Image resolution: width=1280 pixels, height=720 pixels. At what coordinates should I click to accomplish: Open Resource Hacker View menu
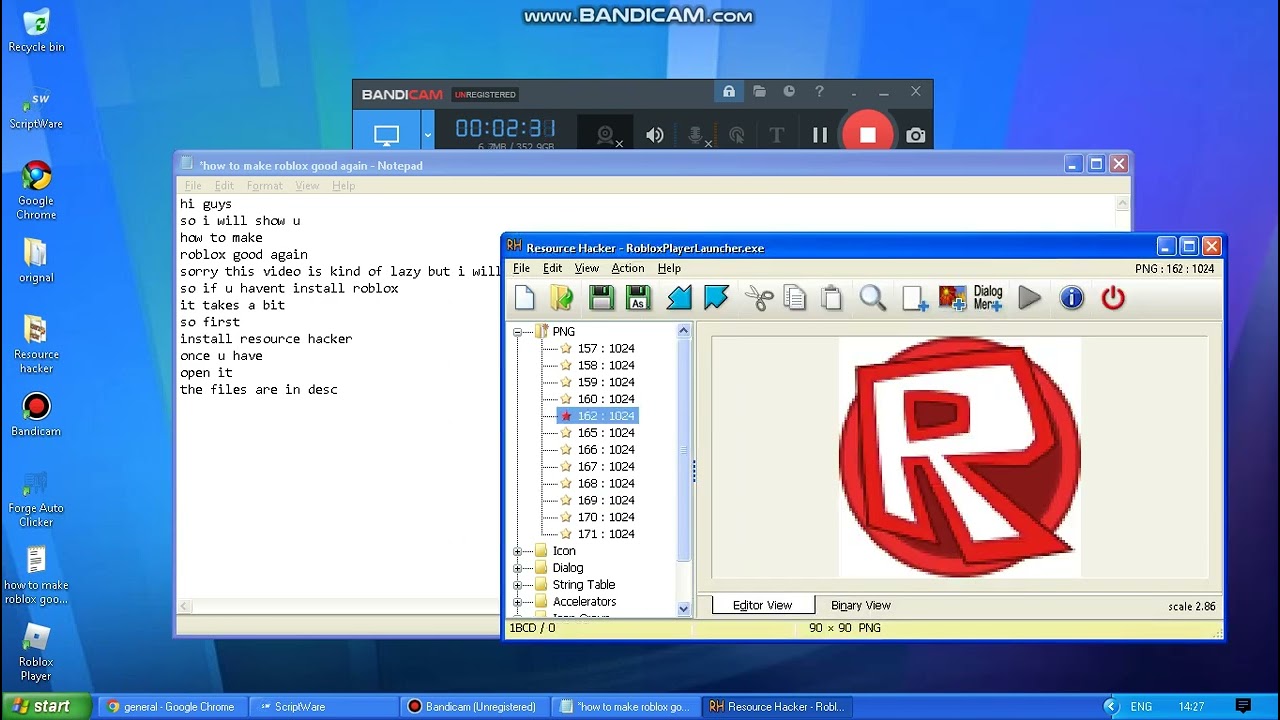click(x=587, y=268)
